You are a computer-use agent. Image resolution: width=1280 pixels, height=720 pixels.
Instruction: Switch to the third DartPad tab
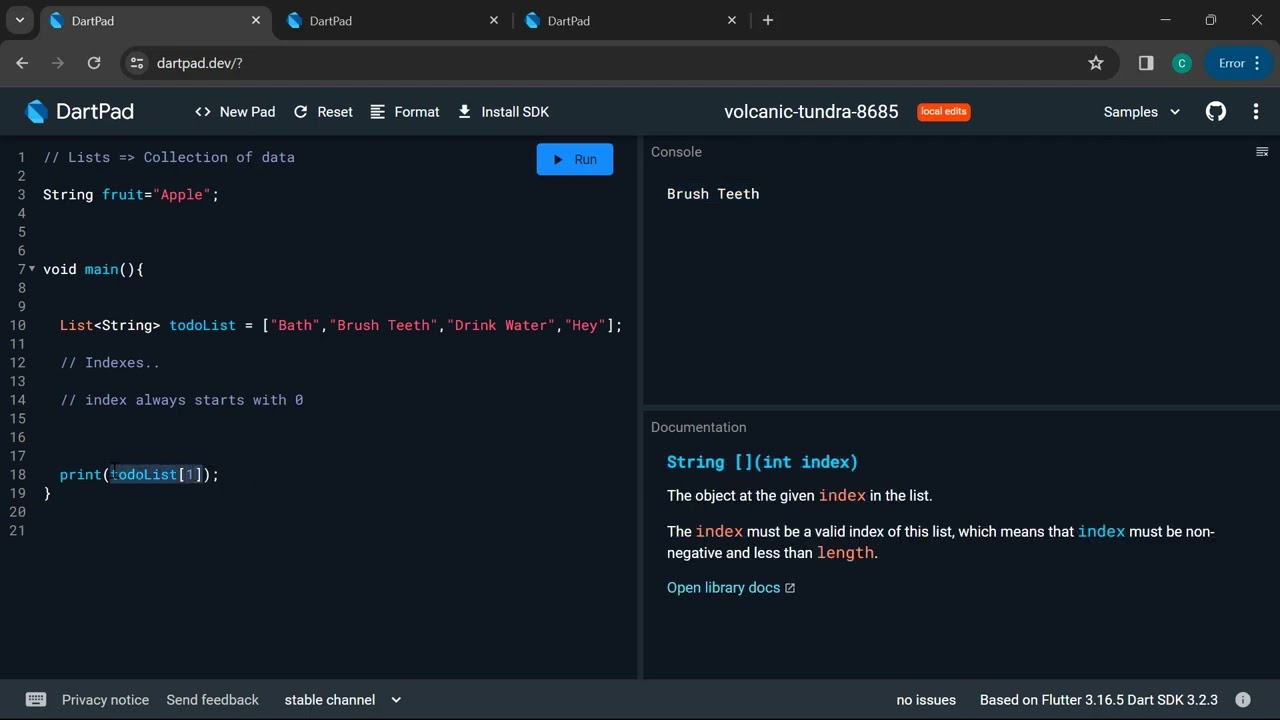click(x=631, y=20)
